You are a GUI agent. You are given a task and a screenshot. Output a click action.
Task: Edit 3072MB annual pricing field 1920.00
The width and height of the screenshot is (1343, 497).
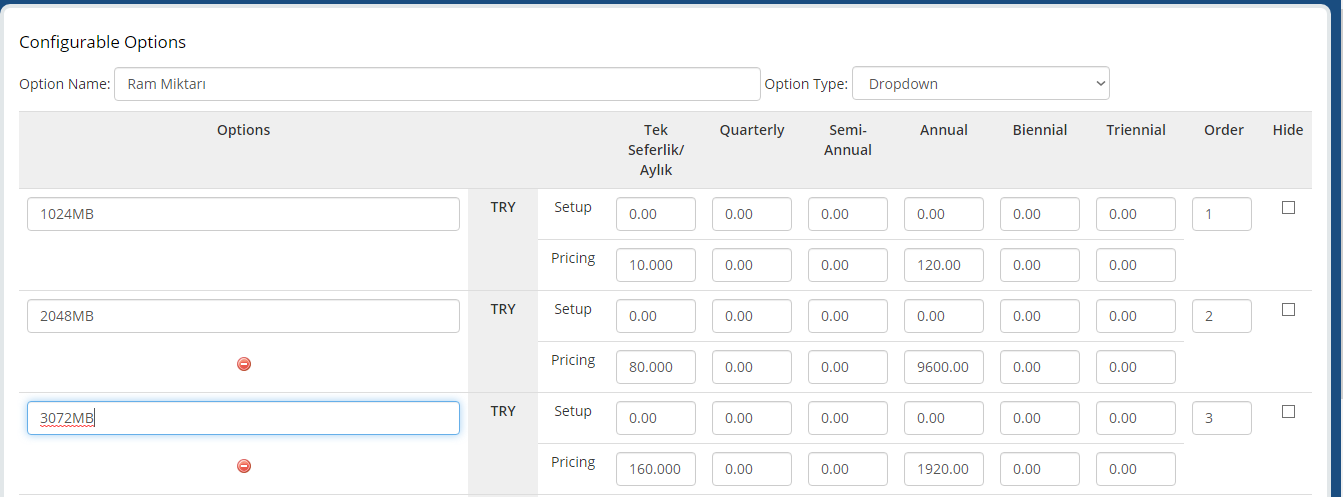click(x=944, y=469)
